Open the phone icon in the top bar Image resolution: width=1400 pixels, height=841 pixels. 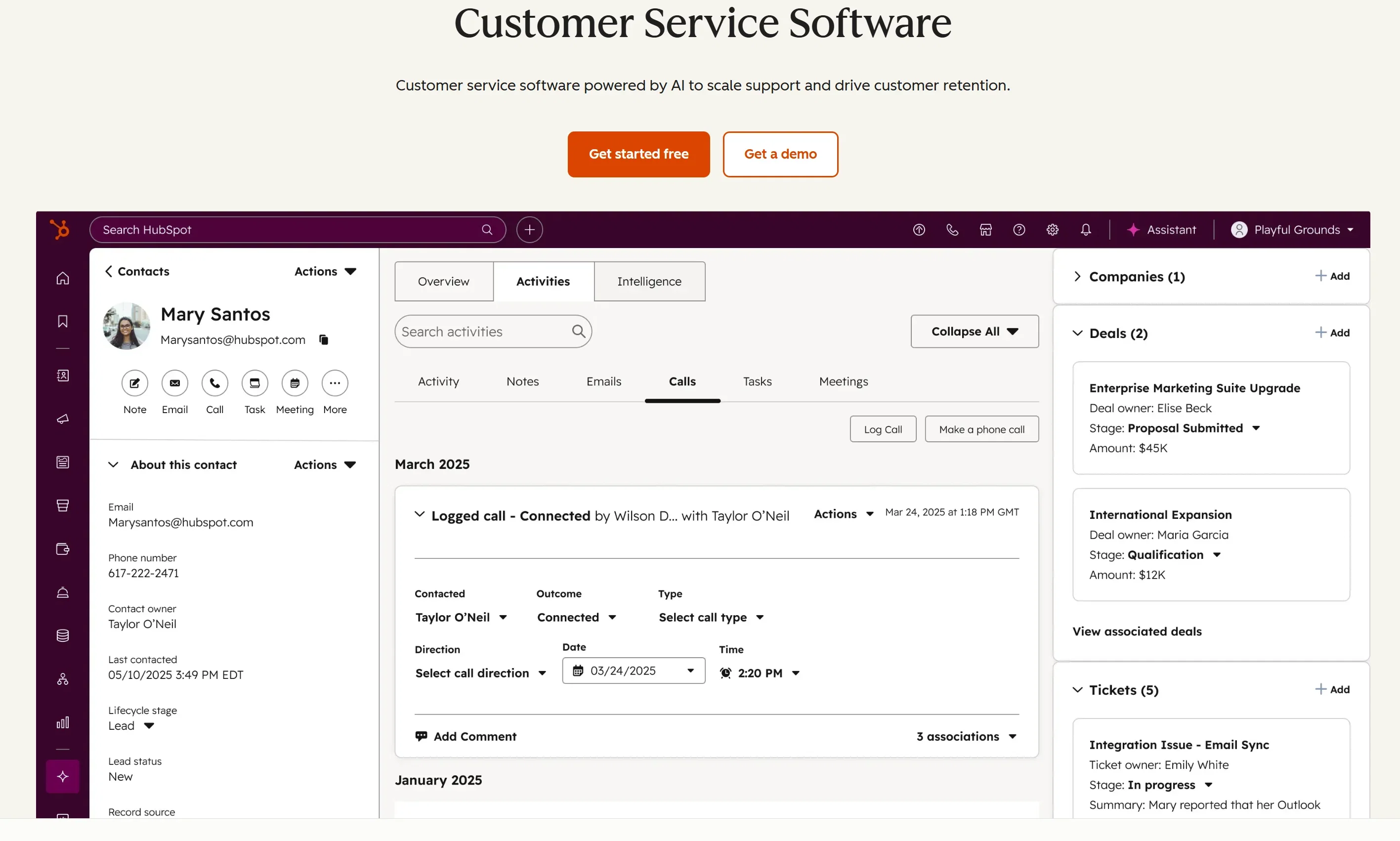952,229
